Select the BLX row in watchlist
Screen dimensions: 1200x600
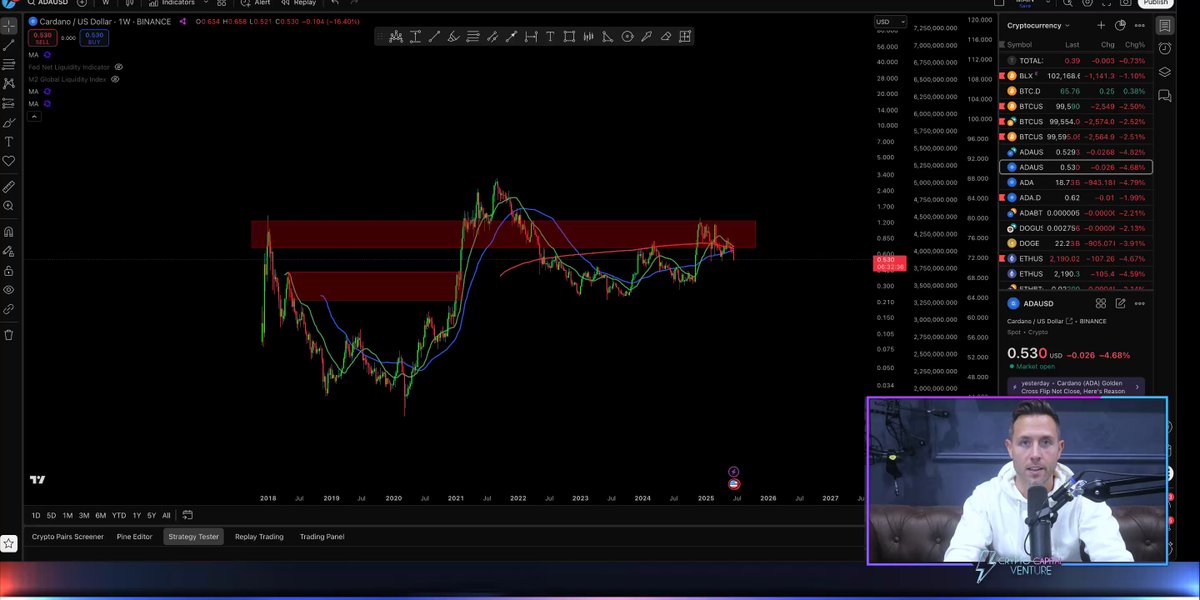click(1076, 76)
